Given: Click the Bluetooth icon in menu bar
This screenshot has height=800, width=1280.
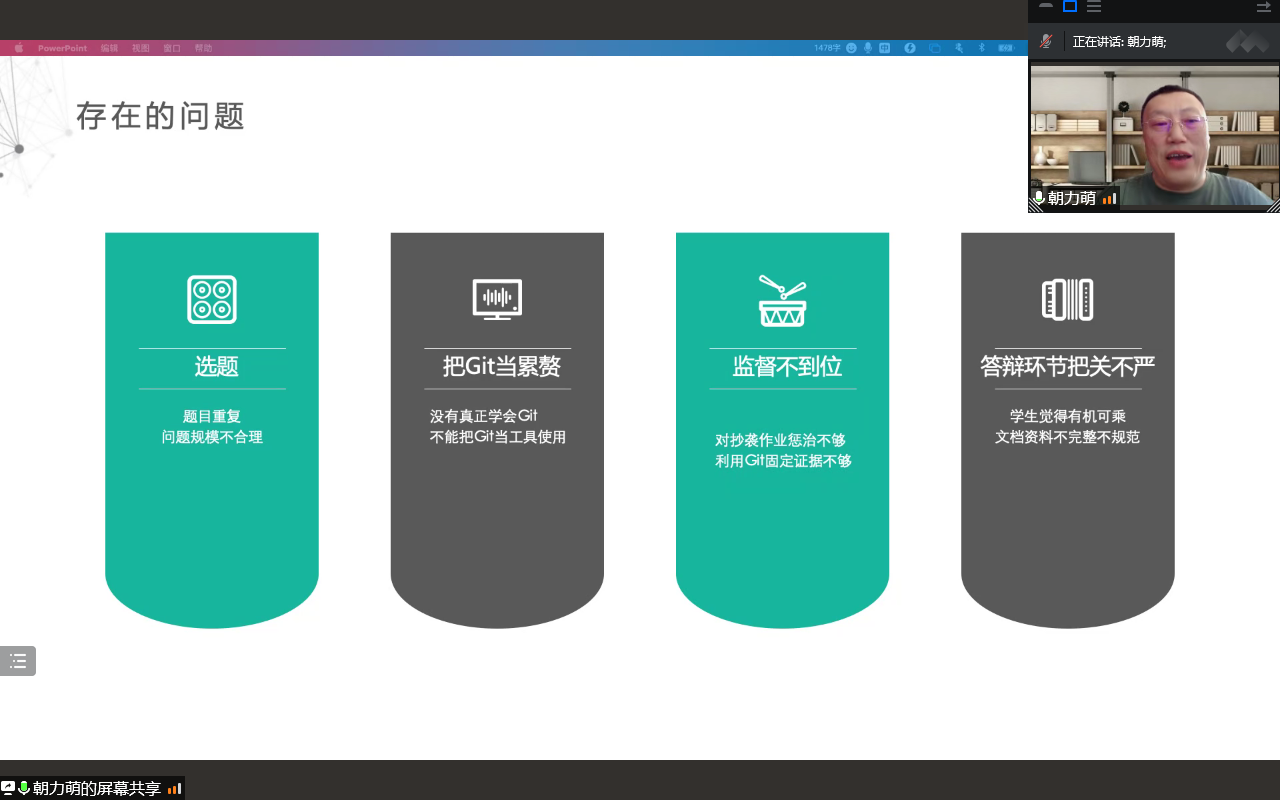Looking at the screenshot, I should pos(981,48).
